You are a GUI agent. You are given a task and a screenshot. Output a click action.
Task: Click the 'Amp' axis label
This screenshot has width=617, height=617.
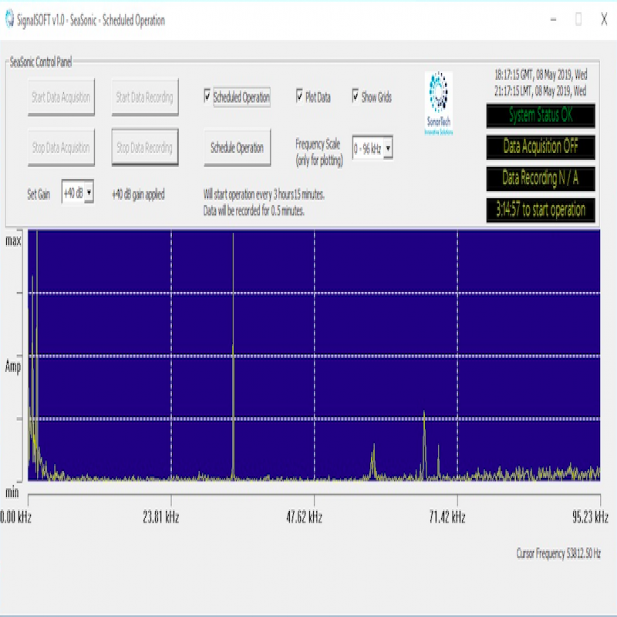pyautogui.click(x=13, y=367)
